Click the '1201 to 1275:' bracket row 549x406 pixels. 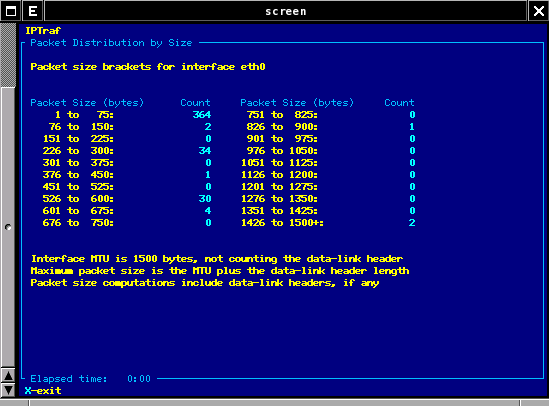point(279,187)
